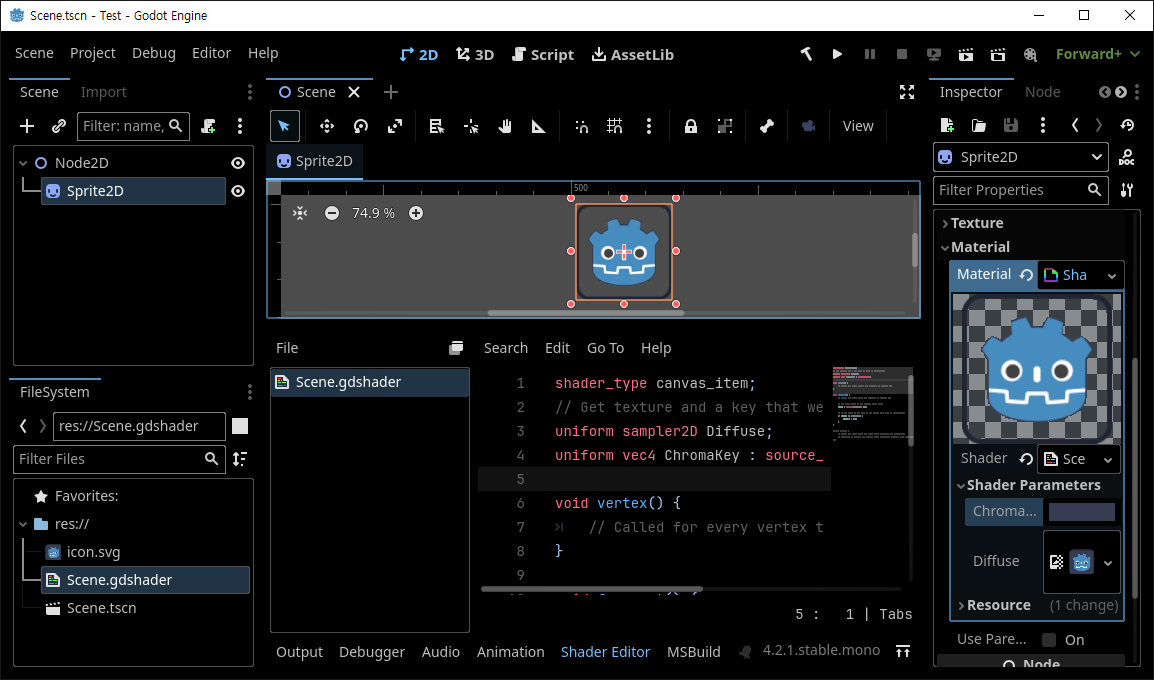Screen dimensions: 1154x680
Task: Select icon.svg in FileSystem
Action: point(93,552)
